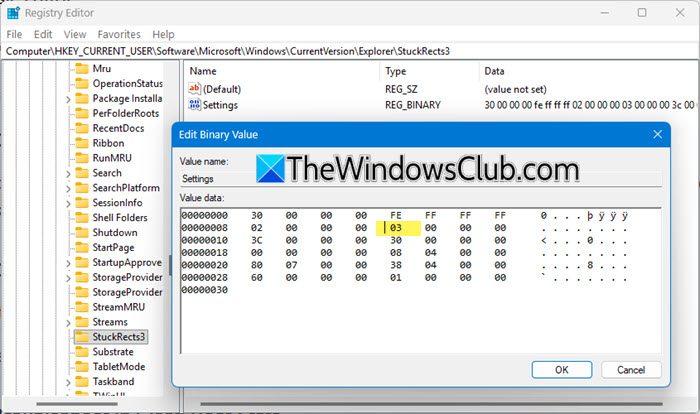Click the FE byte in row 00000000
The height and width of the screenshot is (414, 700).
click(x=396, y=216)
